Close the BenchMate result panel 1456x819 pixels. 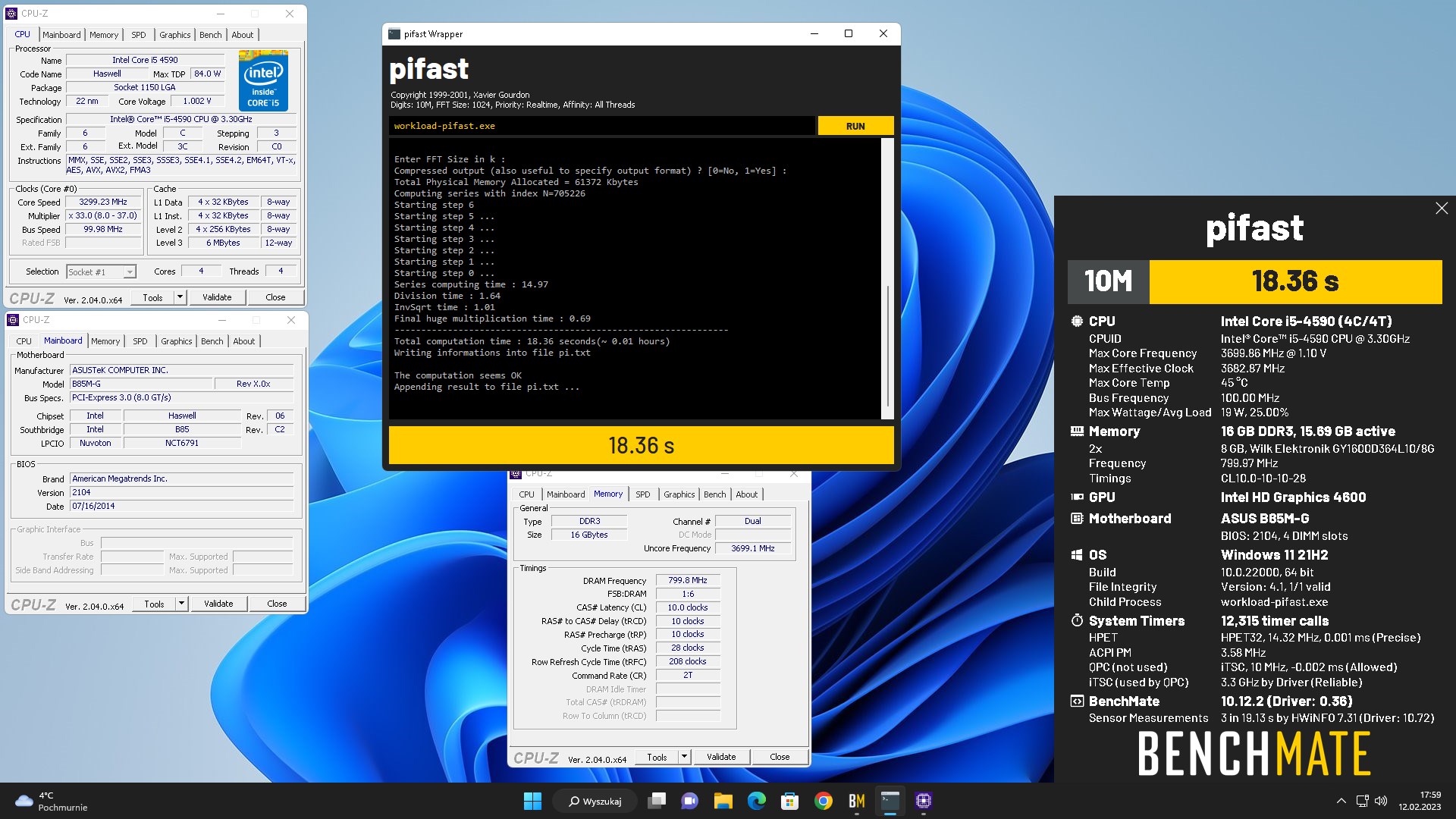[x=1442, y=208]
